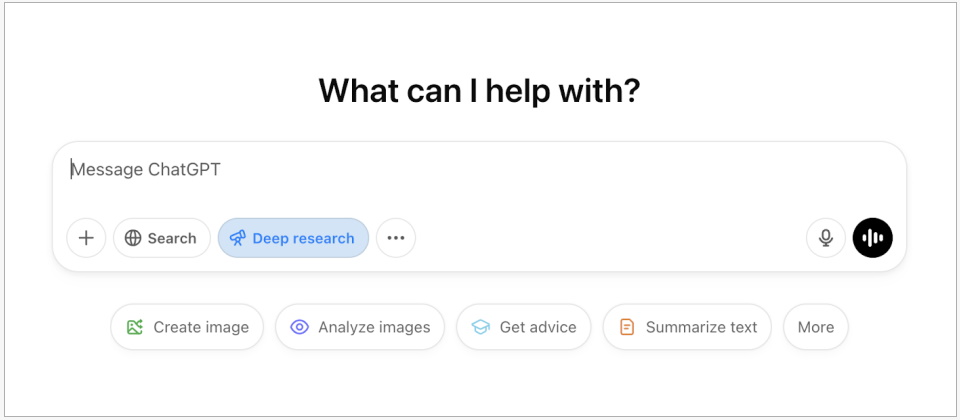The image size is (960, 420).
Task: Launch voice mode with the black waveform button
Action: pyautogui.click(x=872, y=238)
